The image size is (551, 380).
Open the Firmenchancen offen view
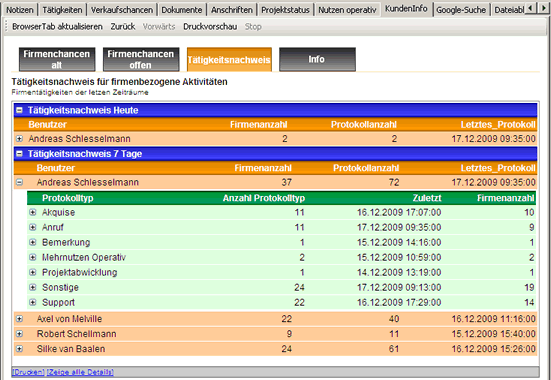point(141,59)
